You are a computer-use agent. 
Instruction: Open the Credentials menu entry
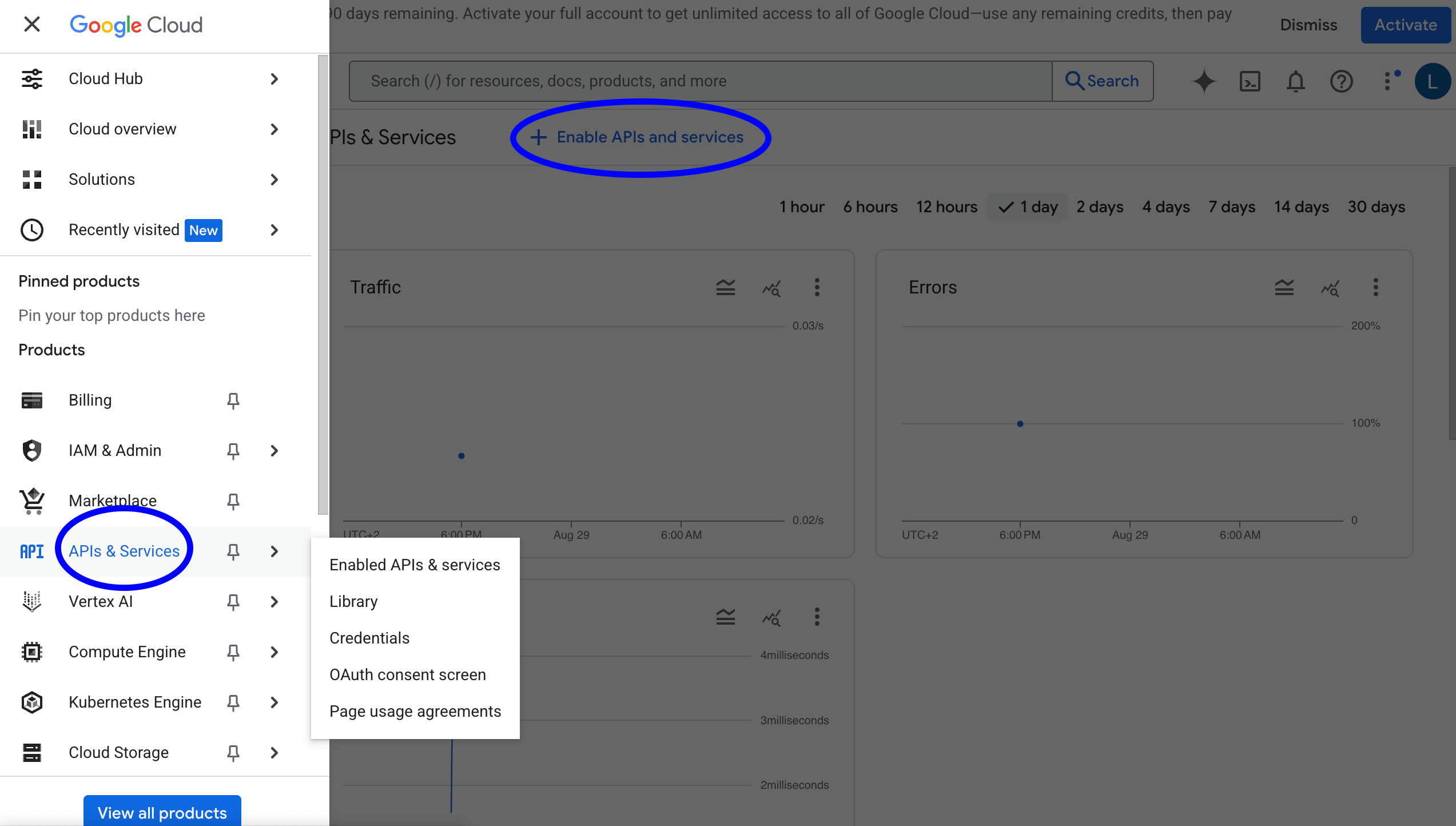pos(369,638)
